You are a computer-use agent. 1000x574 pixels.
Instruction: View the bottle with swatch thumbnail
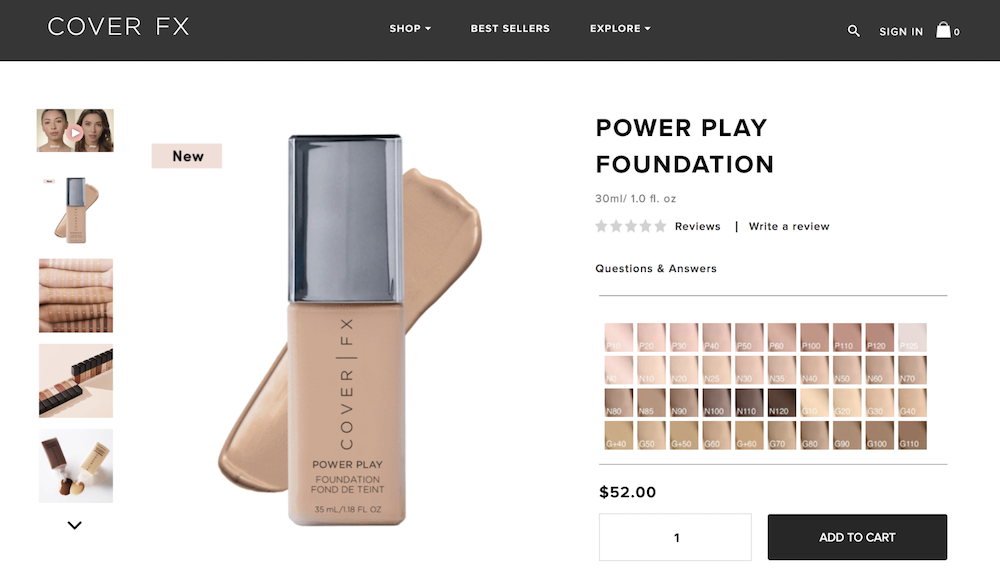pyautogui.click(x=76, y=210)
